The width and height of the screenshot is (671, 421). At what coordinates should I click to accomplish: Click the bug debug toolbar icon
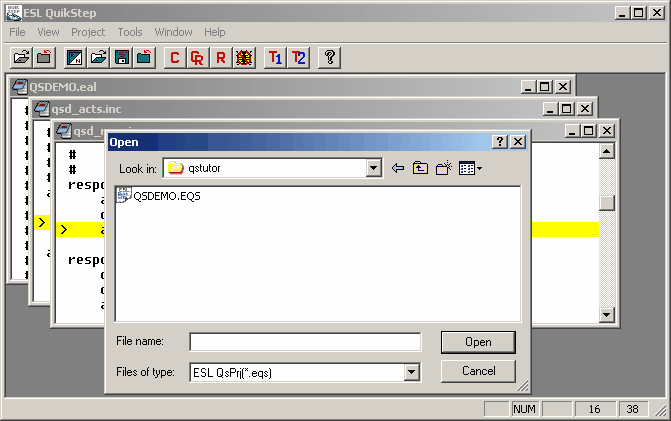pyautogui.click(x=243, y=58)
